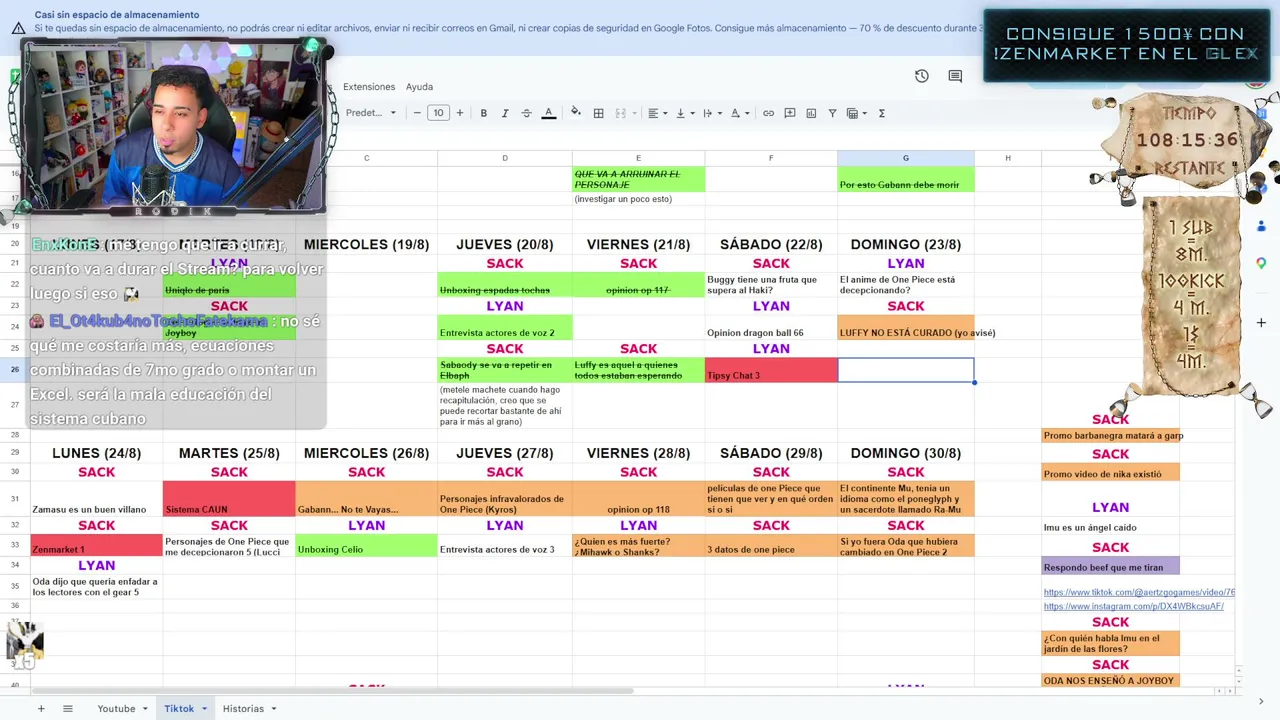Create a filter with the funnel icon

832,113
